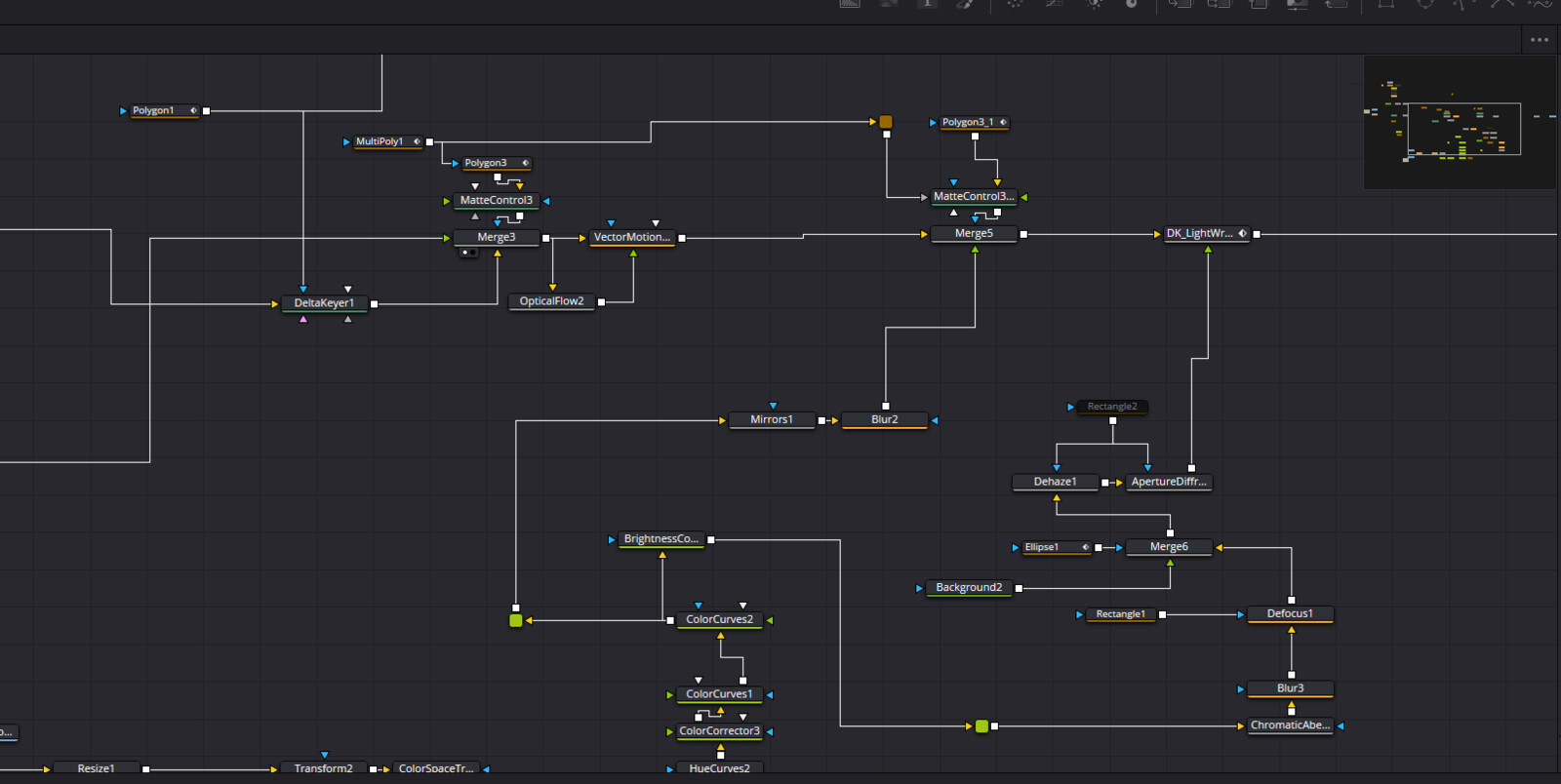
Task: Click the output square of DeltaKeyer1 node
Action: click(x=374, y=304)
